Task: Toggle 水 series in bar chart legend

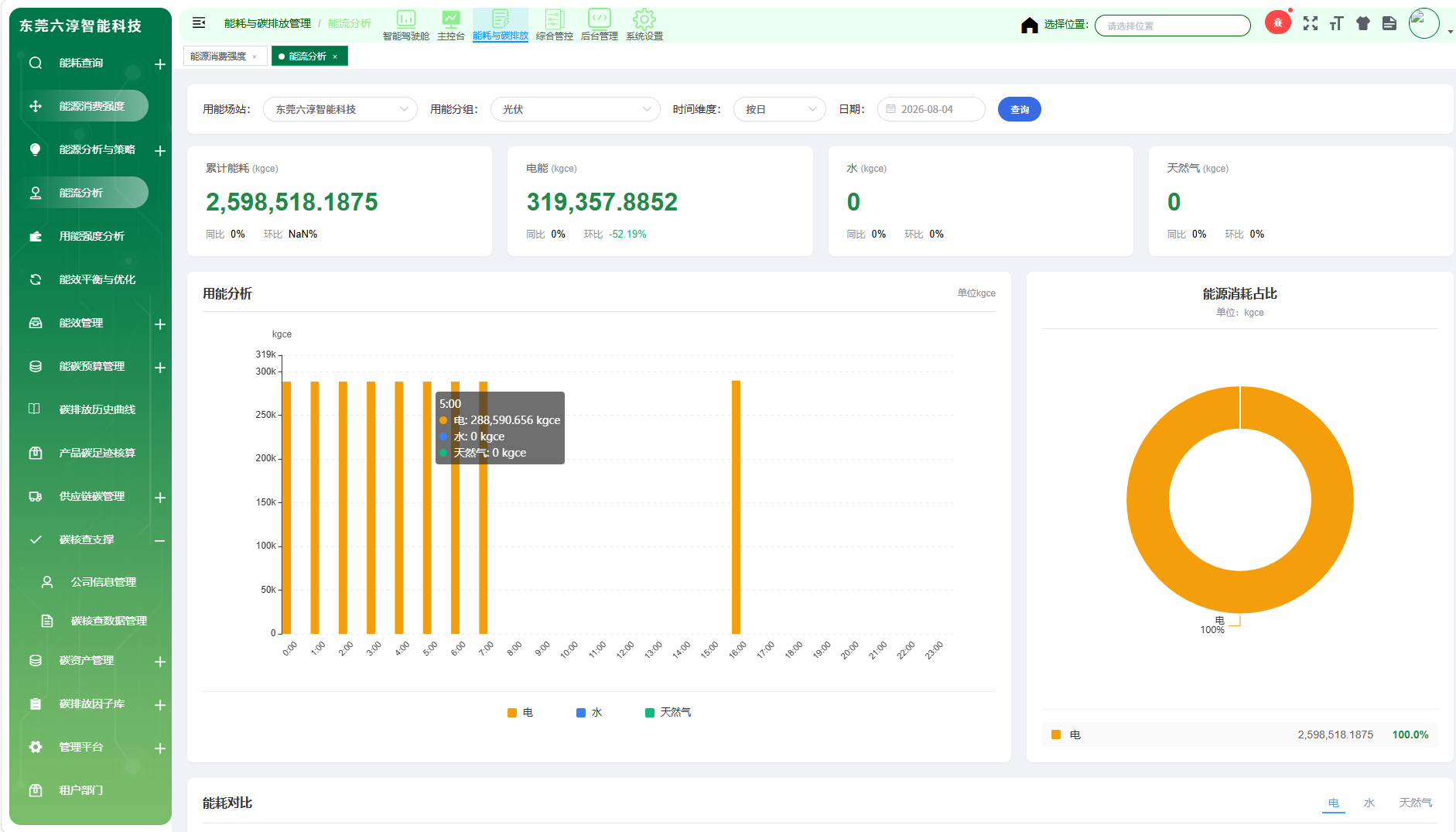Action: (x=589, y=713)
